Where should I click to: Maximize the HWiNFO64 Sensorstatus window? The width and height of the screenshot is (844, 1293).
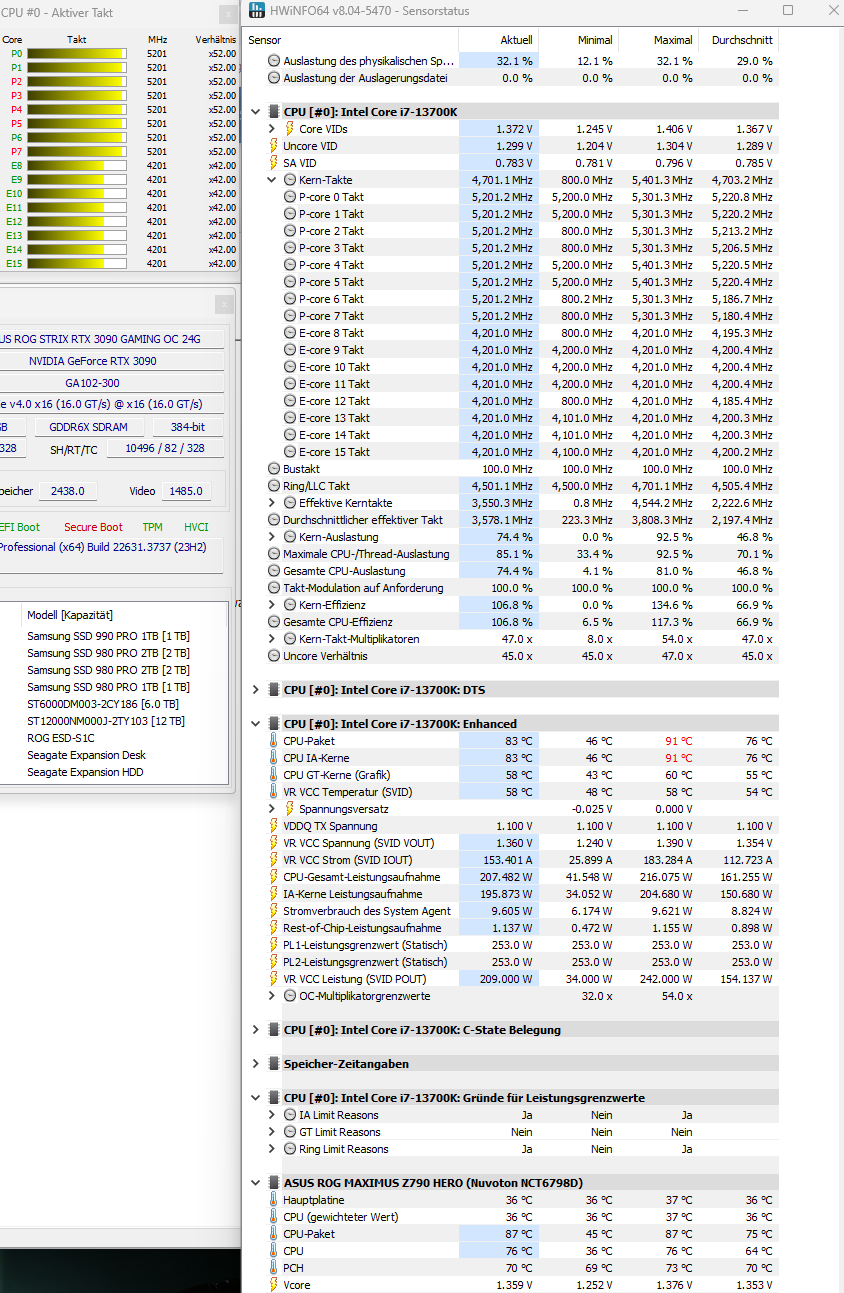coord(788,11)
